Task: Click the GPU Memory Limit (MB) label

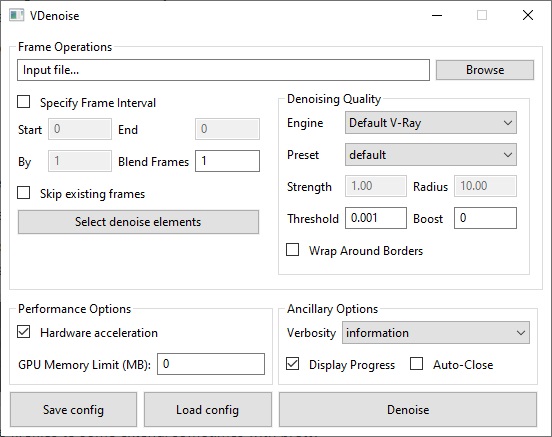Action: (x=84, y=364)
